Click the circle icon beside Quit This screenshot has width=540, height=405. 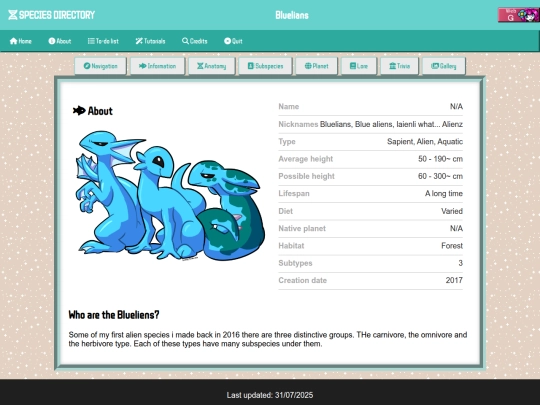click(x=227, y=41)
